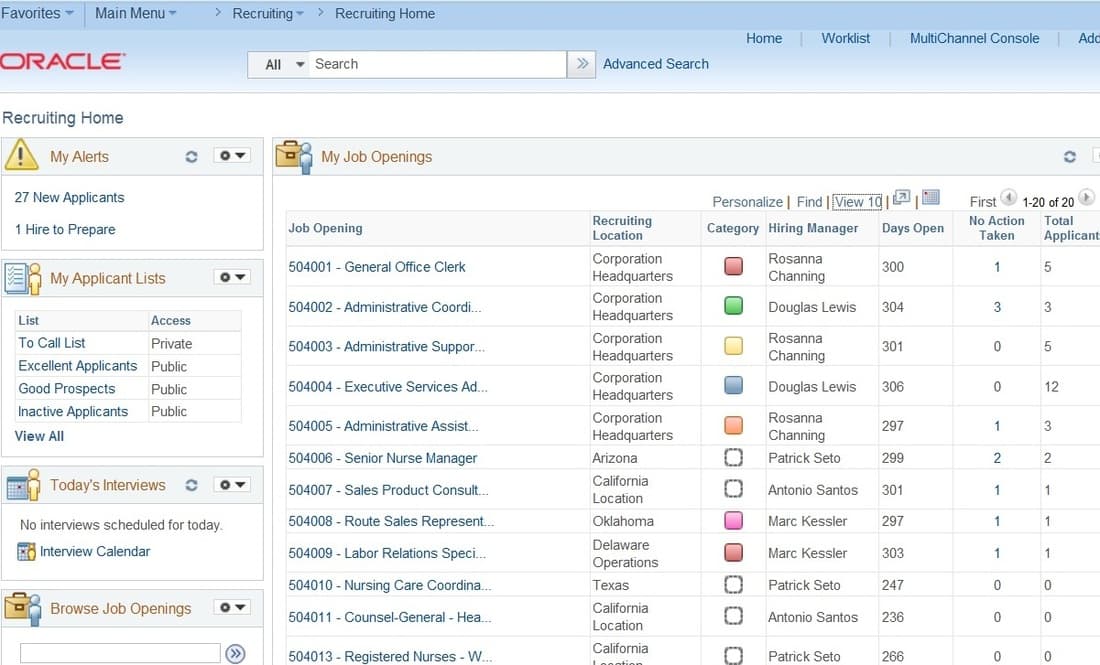This screenshot has height=665, width=1100.
Task: Open Advanced Search
Action: tap(655, 63)
